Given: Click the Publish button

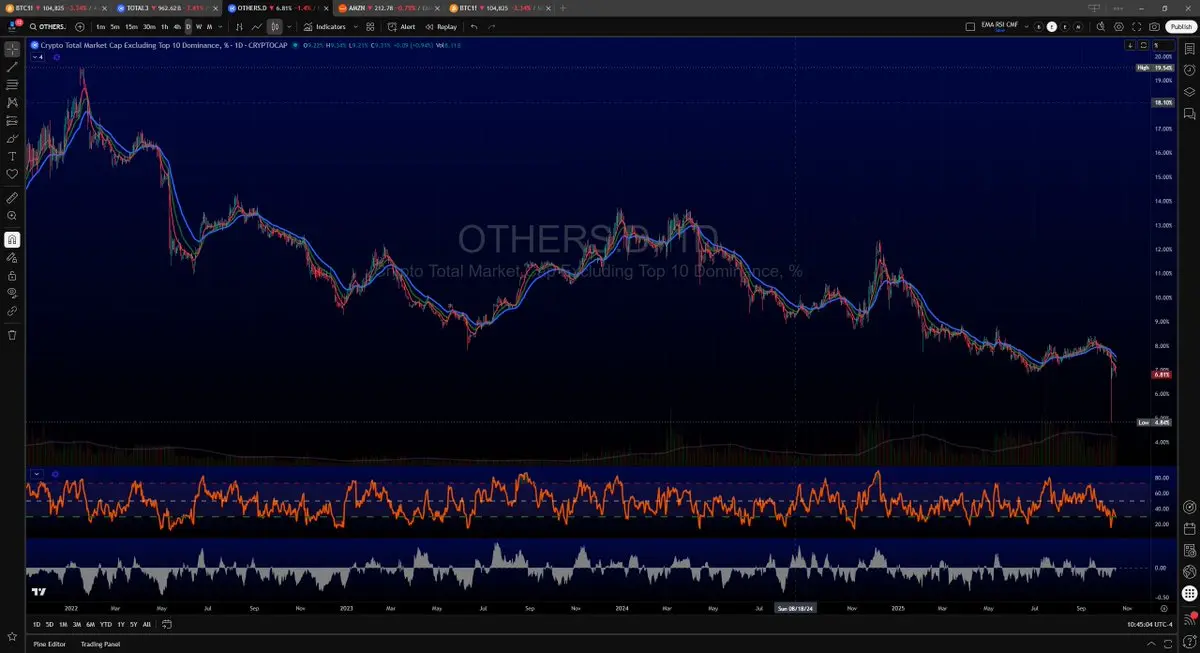Looking at the screenshot, I should pos(1180,27).
